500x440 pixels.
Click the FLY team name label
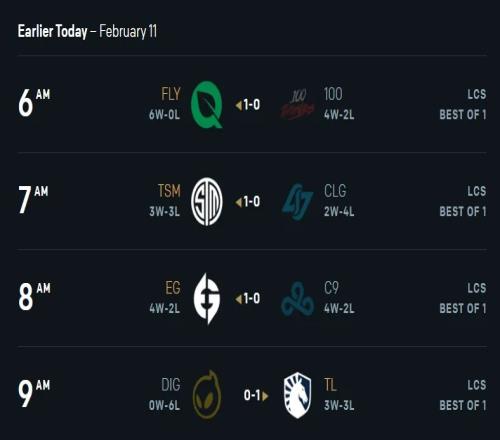click(x=171, y=94)
